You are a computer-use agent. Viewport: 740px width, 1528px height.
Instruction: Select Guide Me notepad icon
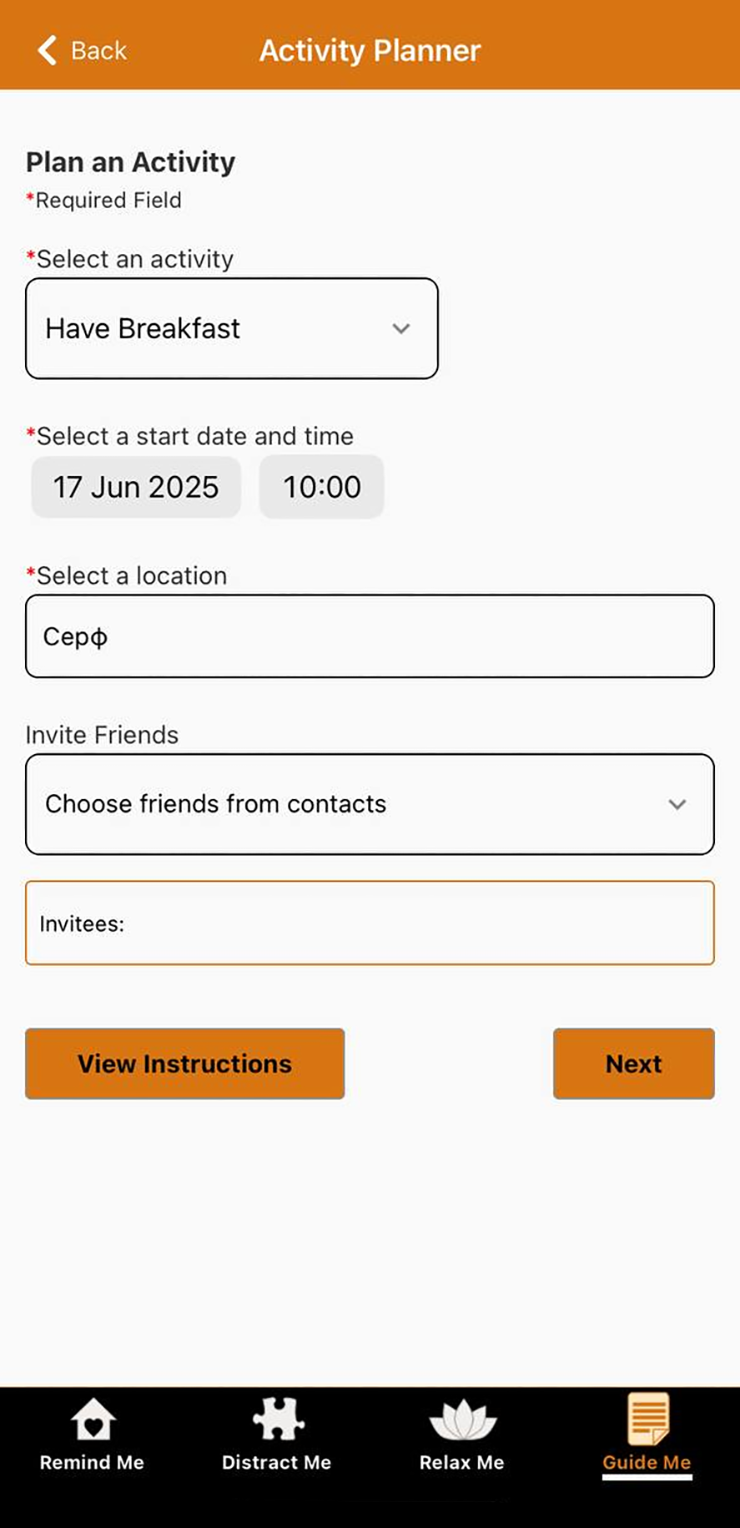coord(647,1419)
